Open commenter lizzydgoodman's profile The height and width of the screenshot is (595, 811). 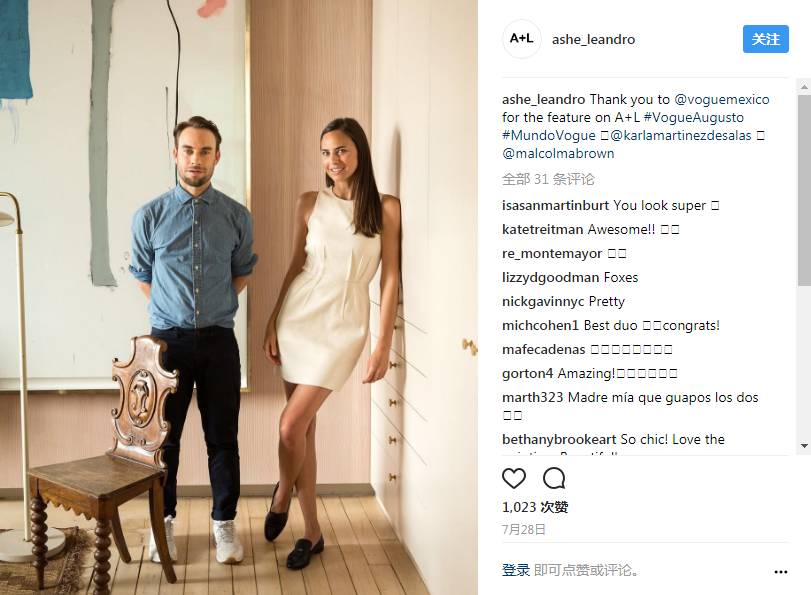[x=550, y=277]
